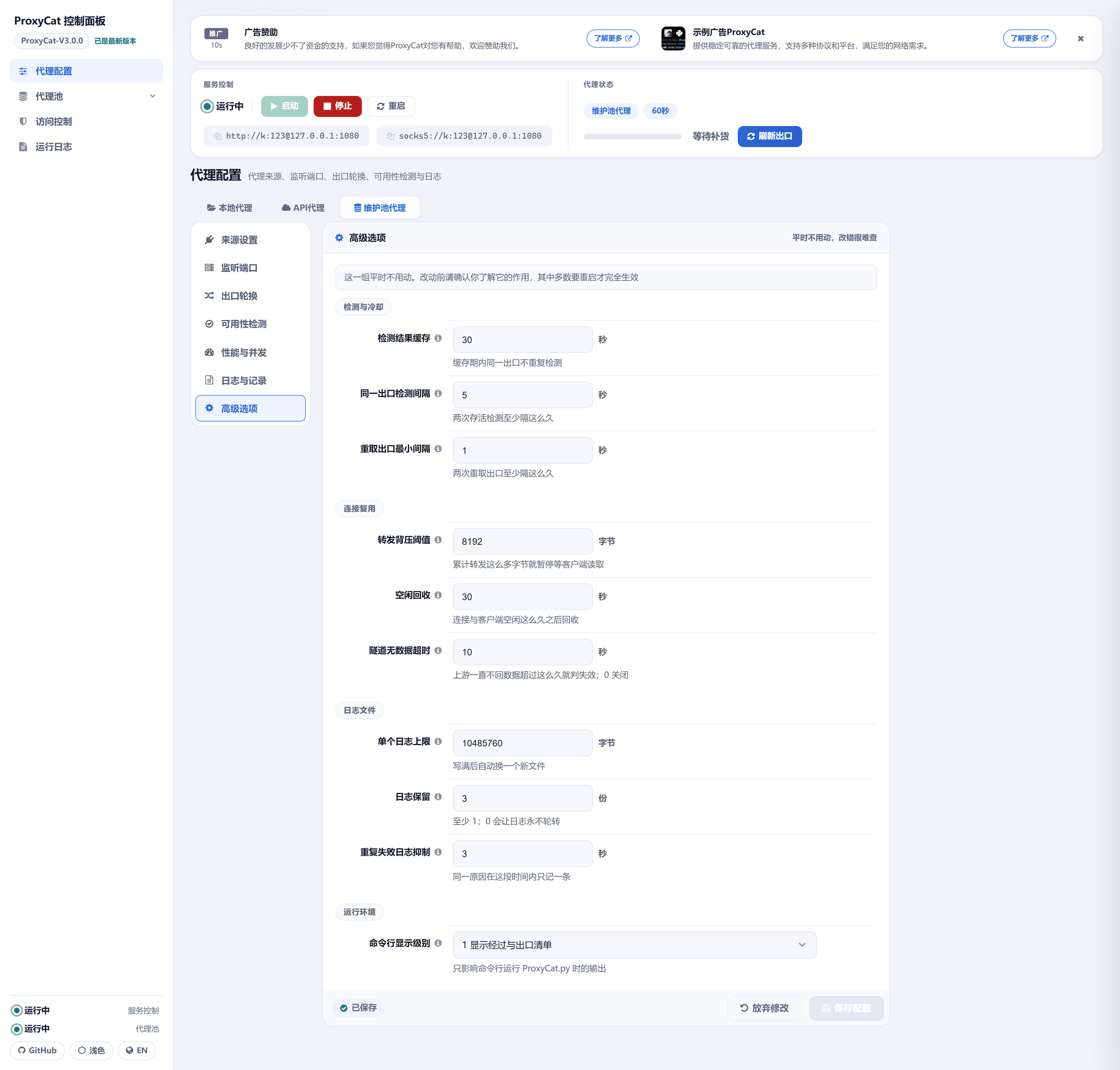Click the 停止 service button
1120x1070 pixels.
338,106
